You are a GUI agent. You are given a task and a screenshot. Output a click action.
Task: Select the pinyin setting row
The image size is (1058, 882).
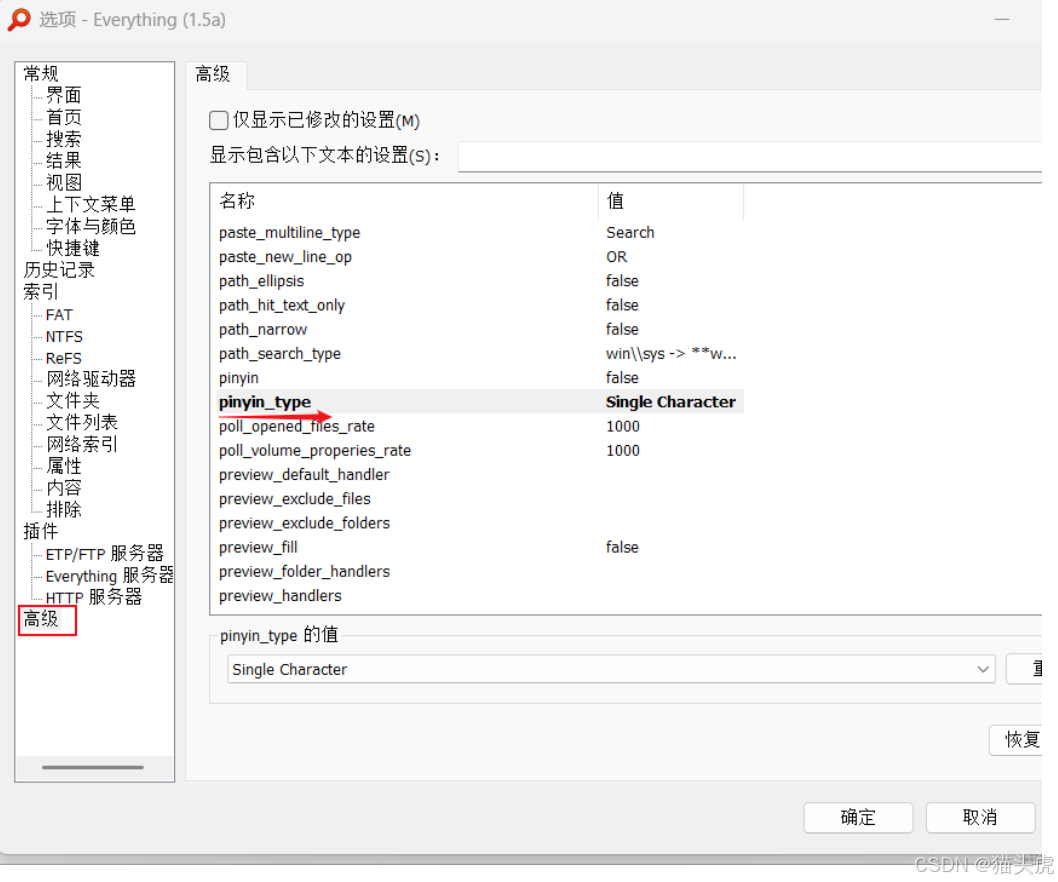click(x=480, y=379)
